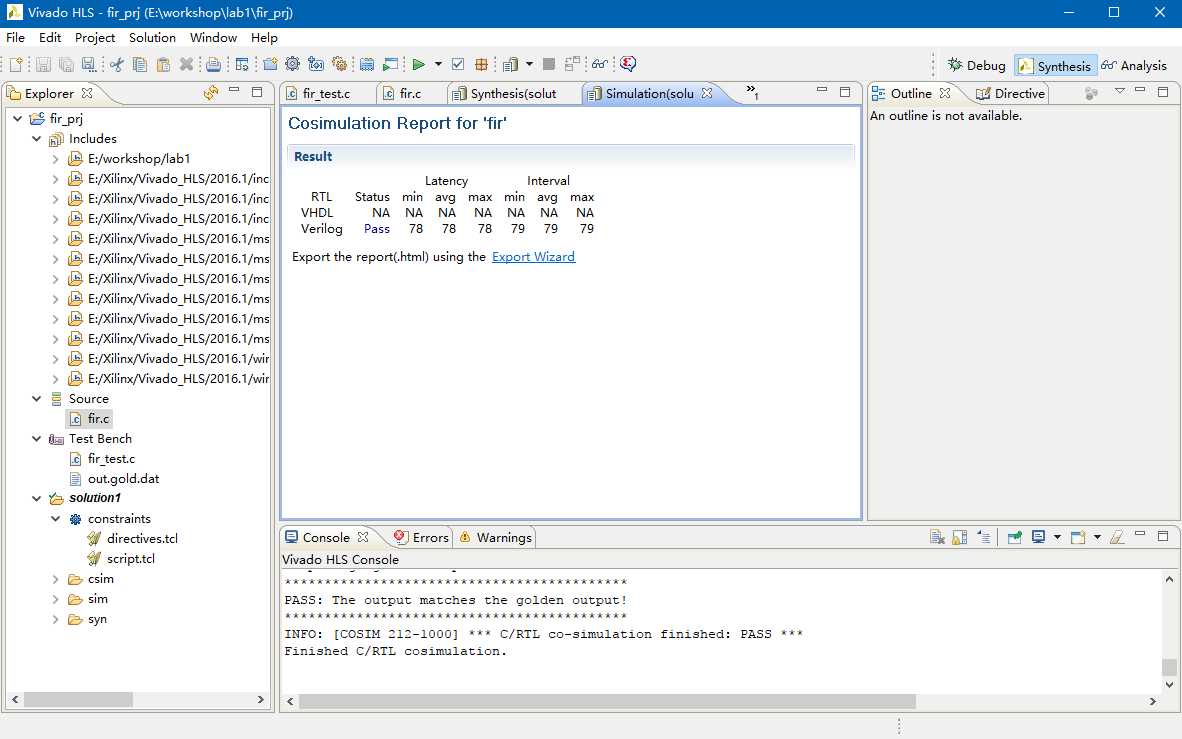1182x739 pixels.
Task: Minimize the Console panel
Action: [1140, 535]
